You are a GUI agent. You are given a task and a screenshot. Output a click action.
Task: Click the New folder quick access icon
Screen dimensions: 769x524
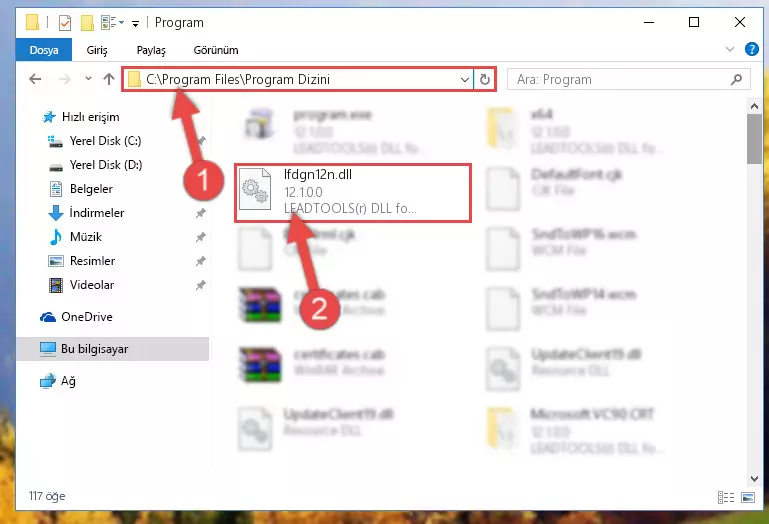click(87, 23)
